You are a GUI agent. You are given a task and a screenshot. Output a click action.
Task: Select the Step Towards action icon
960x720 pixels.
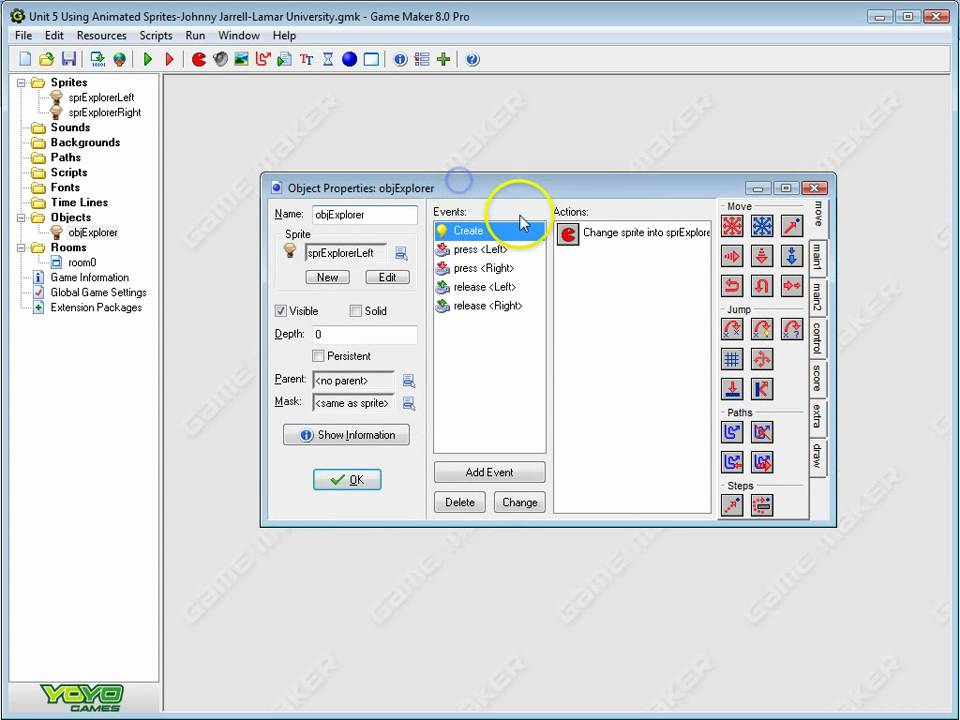pyautogui.click(x=732, y=505)
